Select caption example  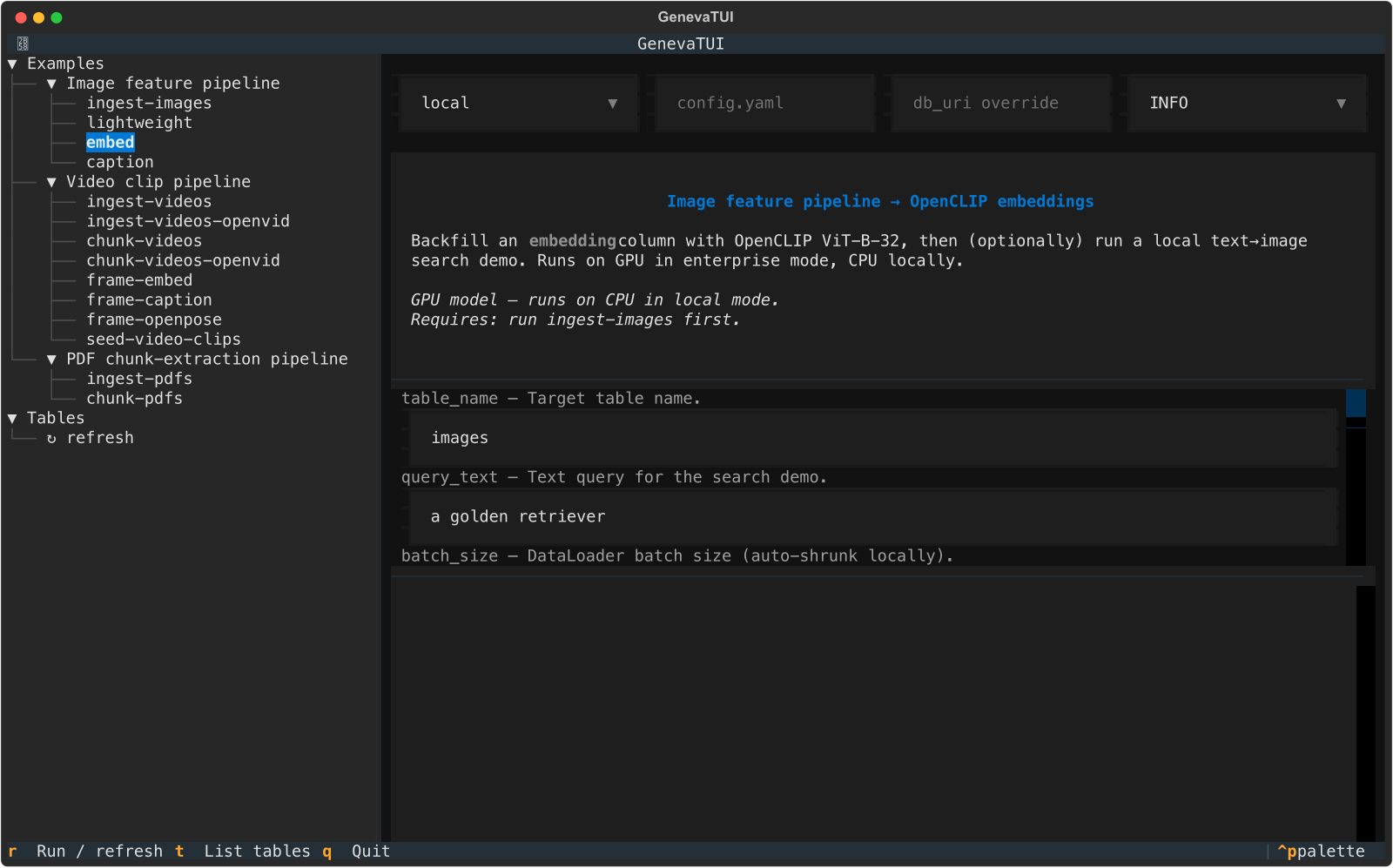(120, 163)
